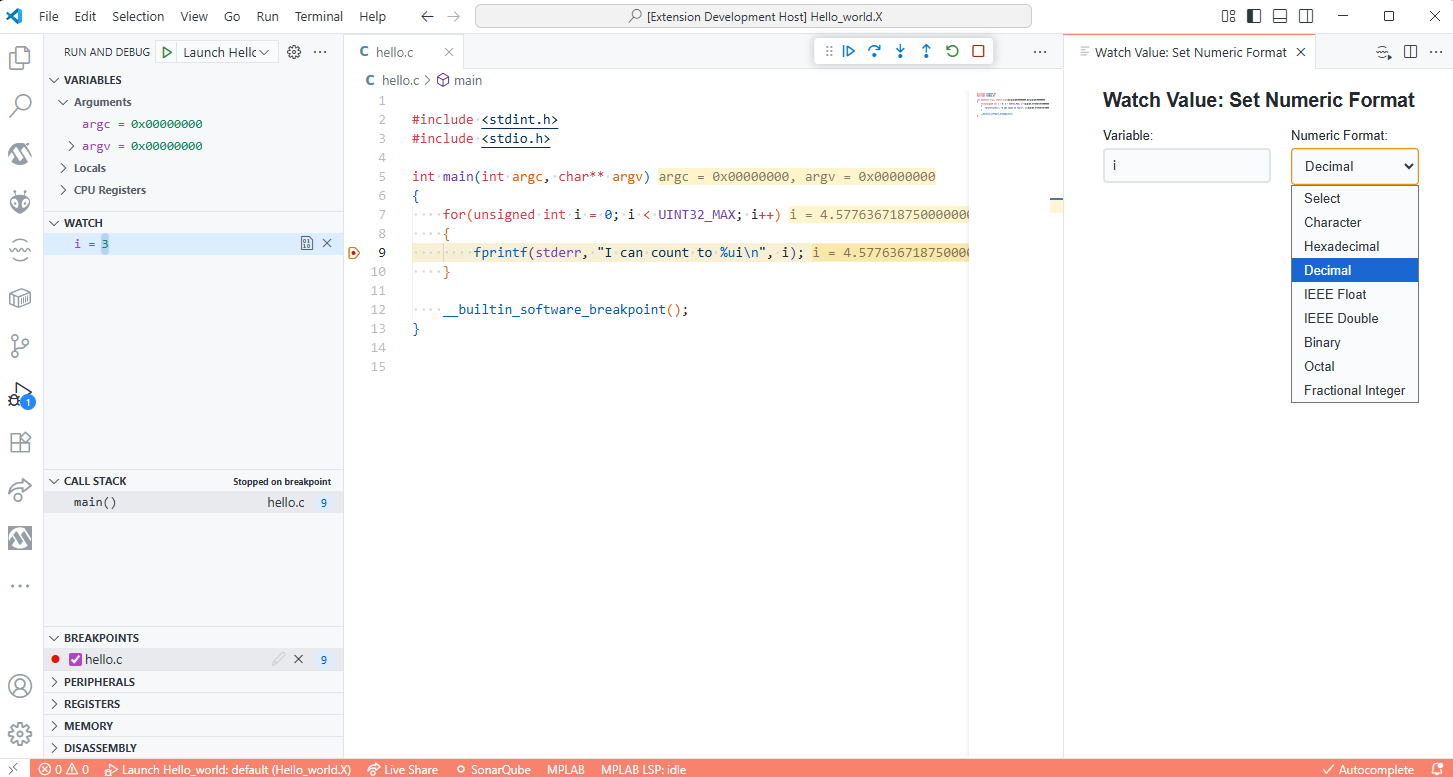Click the Variable input field

click(1186, 166)
